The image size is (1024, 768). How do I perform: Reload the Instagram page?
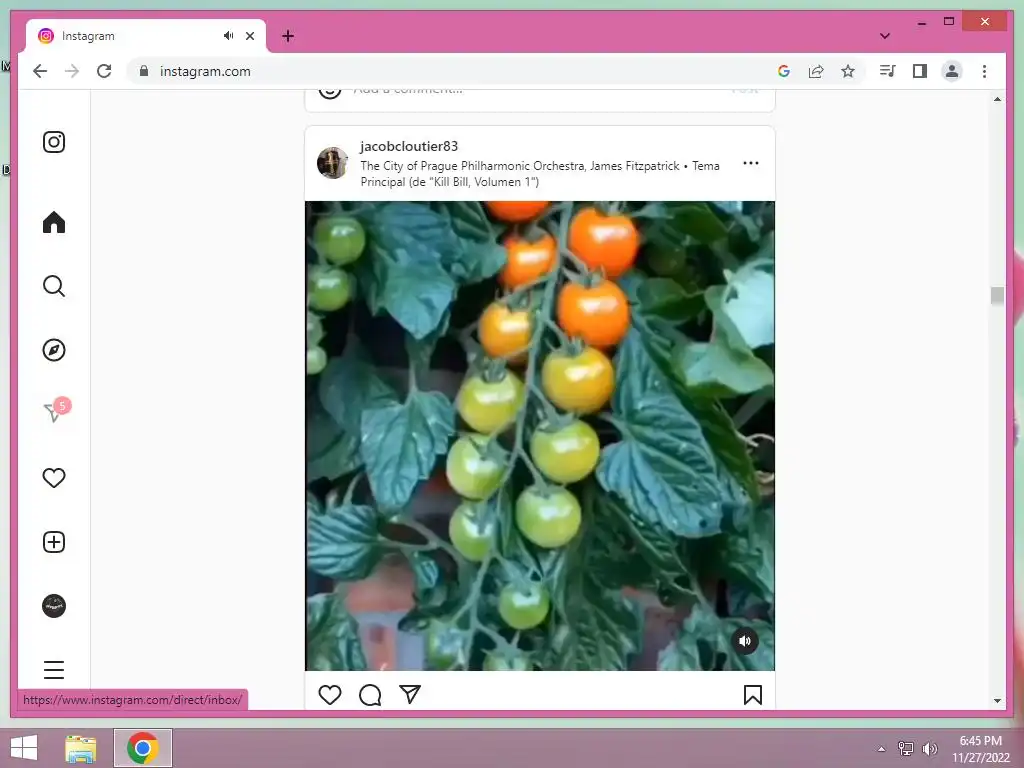[104, 71]
